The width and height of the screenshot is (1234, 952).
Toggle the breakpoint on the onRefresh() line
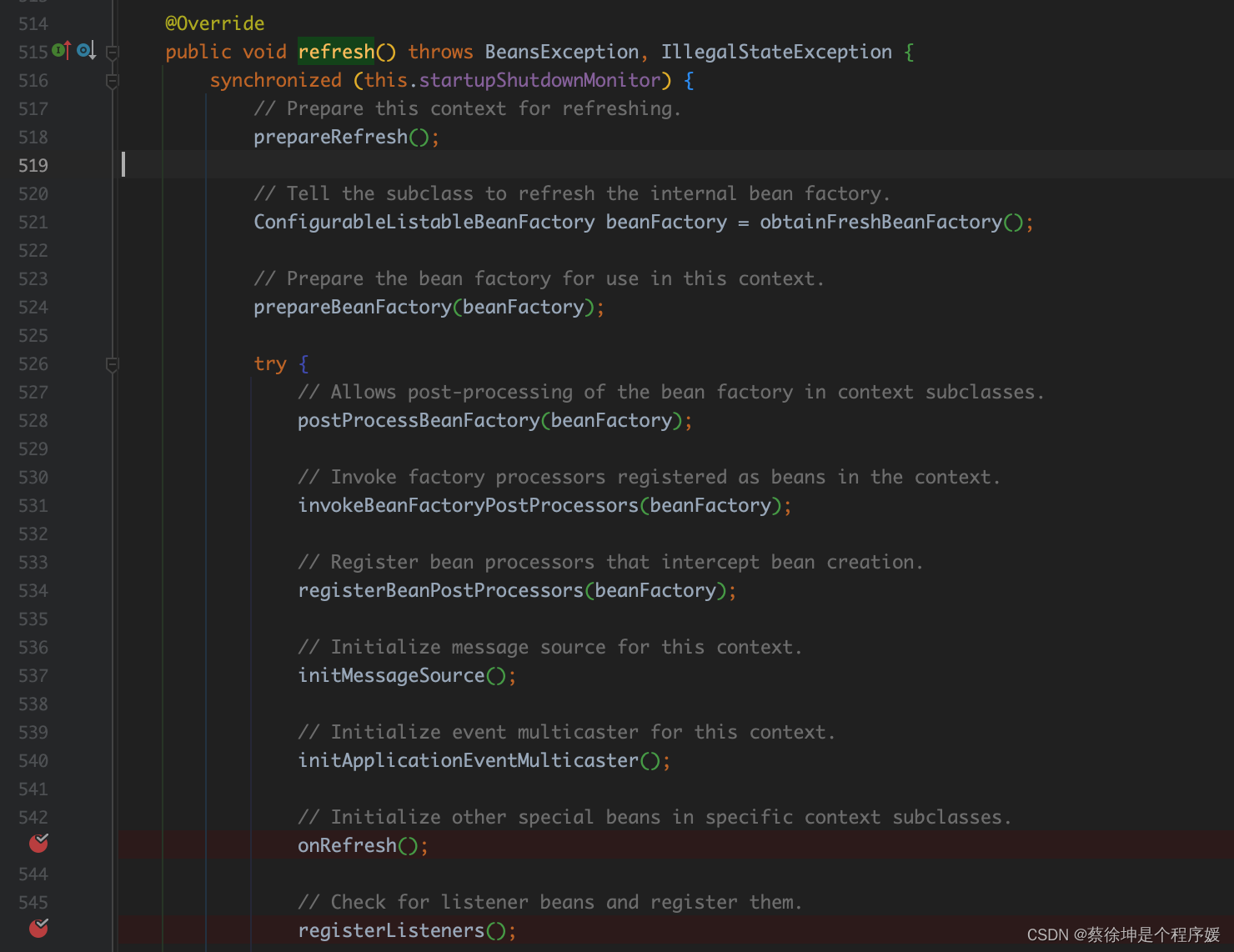pyautogui.click(x=38, y=844)
